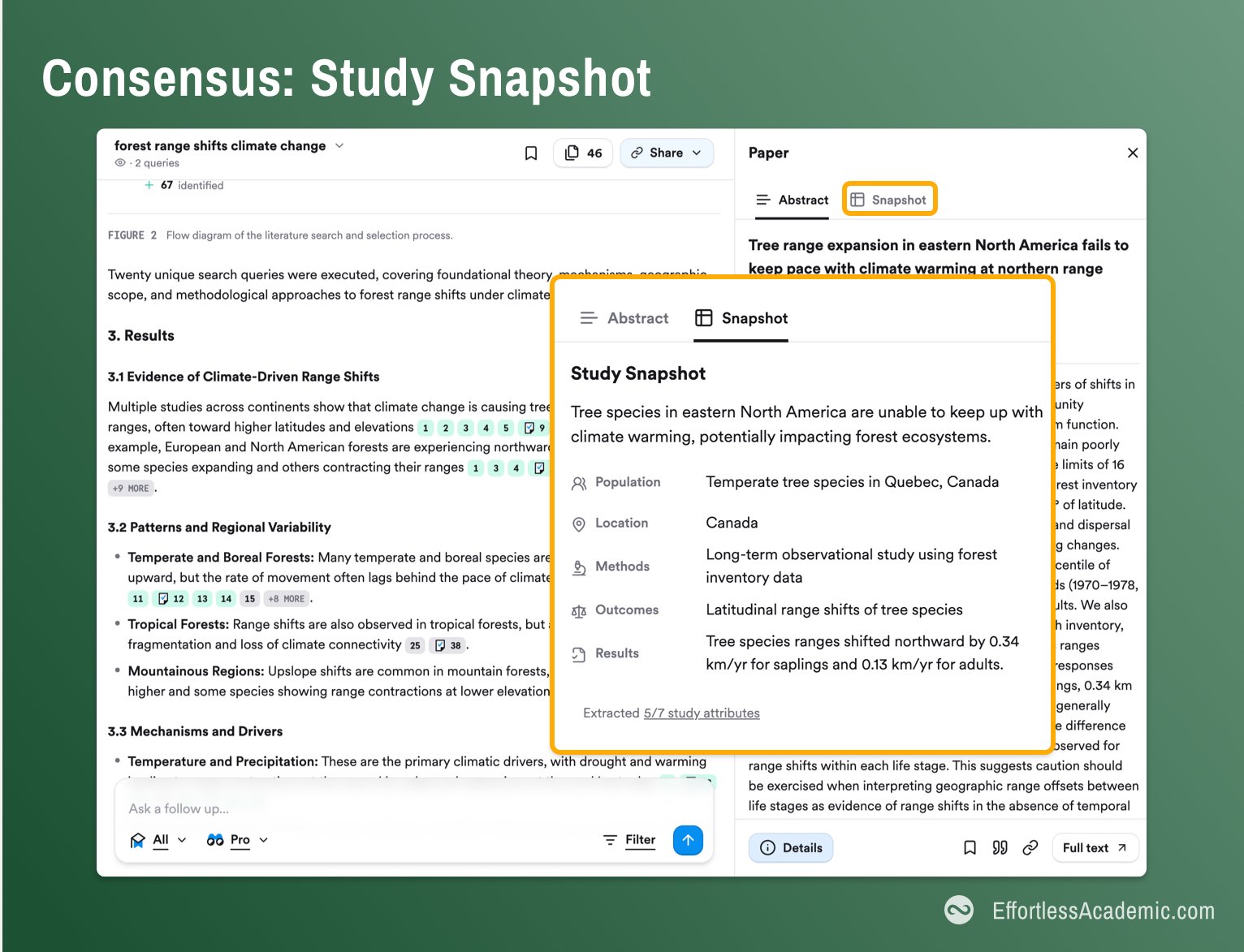
Task: Click heading '3.1 Evidence of Climate-Driven Range Shifts'
Action: (x=244, y=377)
